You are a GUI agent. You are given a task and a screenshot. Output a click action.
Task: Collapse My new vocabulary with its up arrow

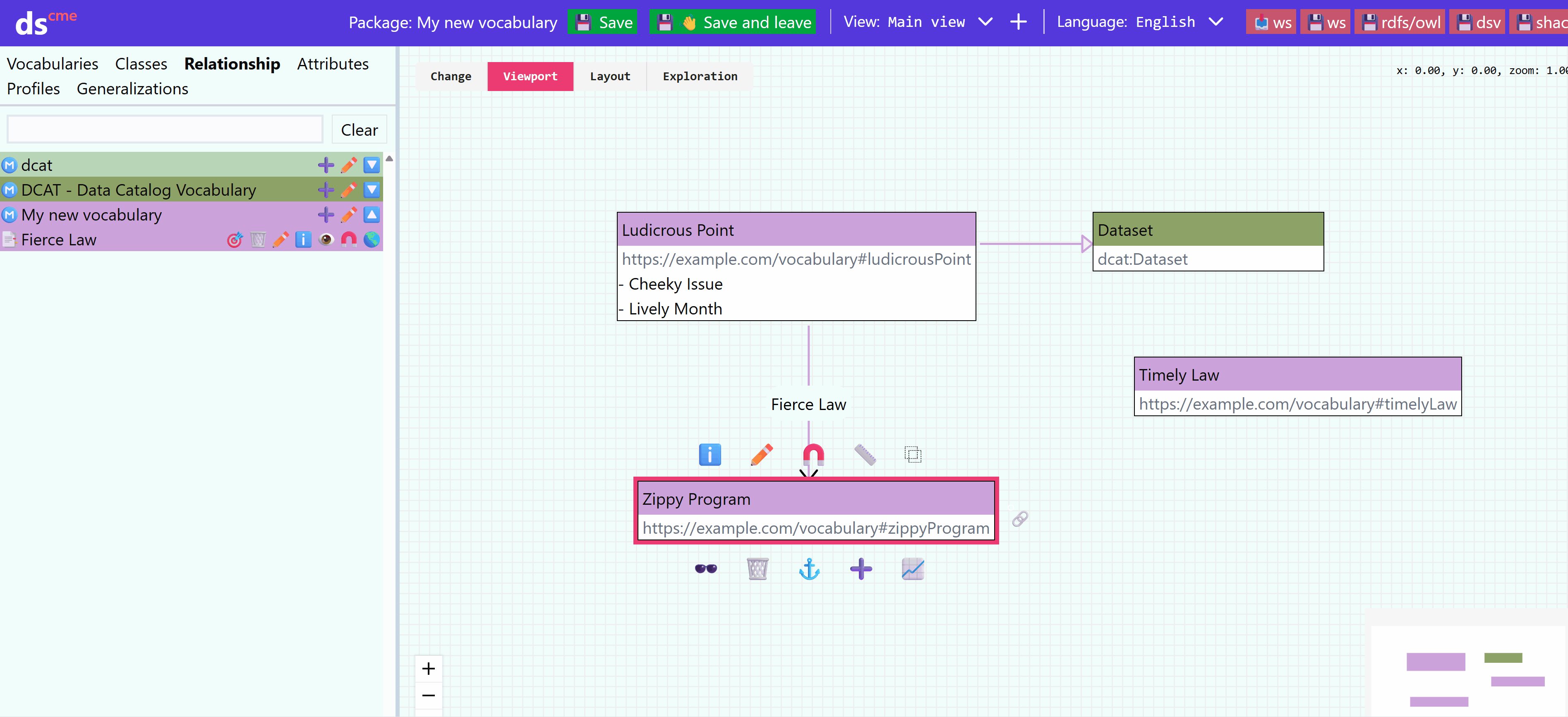point(371,215)
